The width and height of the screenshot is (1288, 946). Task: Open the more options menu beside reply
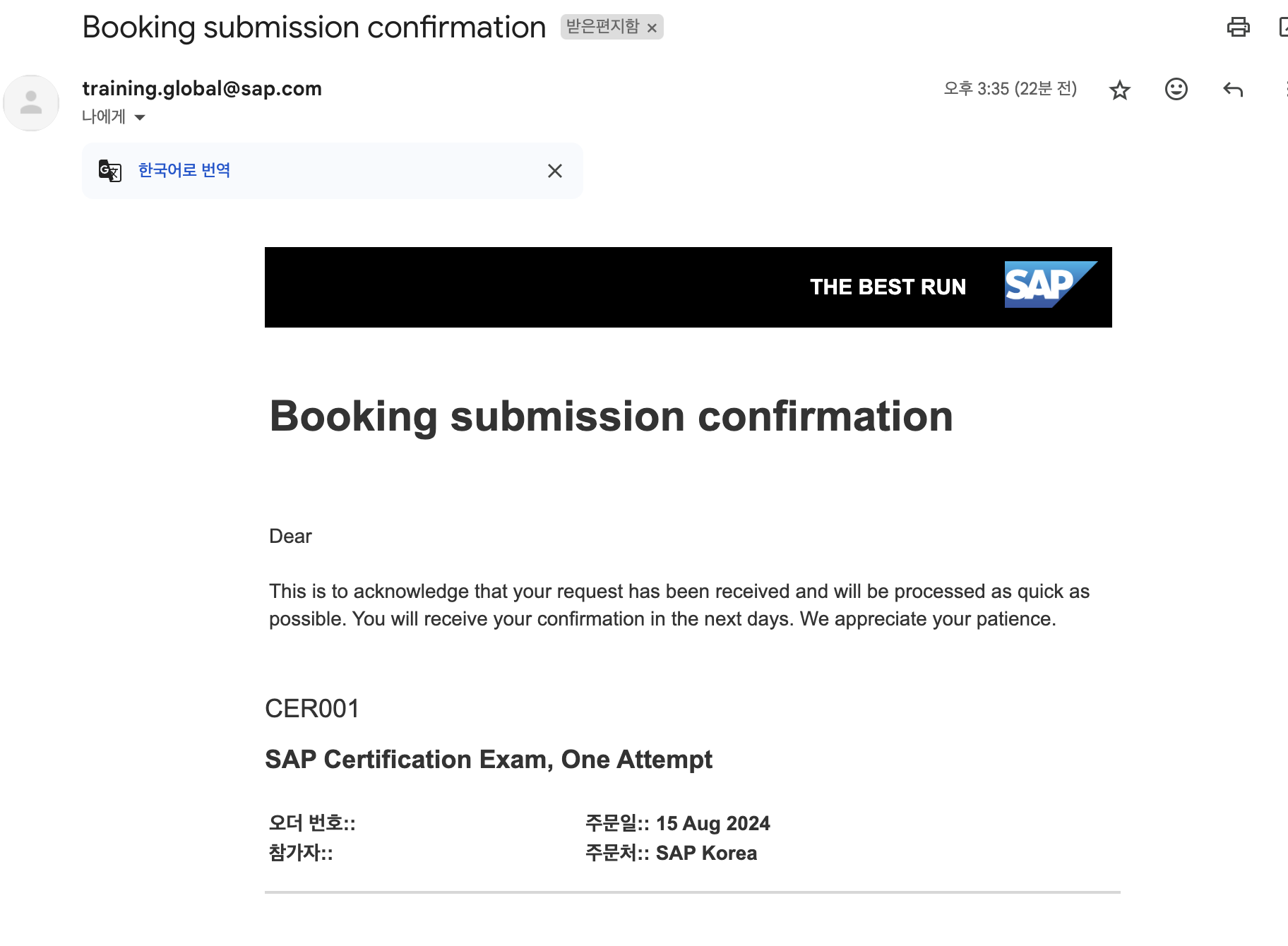tap(1285, 90)
